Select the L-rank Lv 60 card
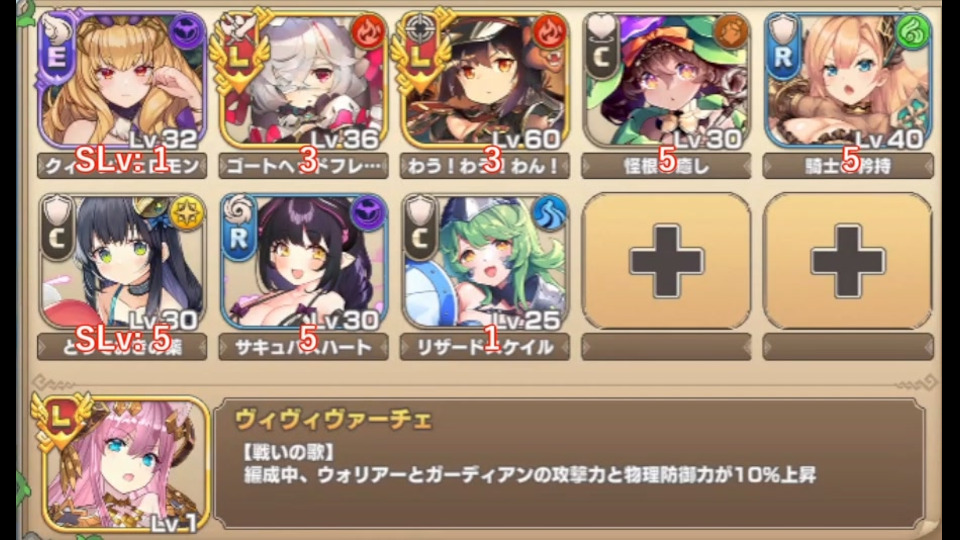Viewport: 960px width, 540px height. click(x=485, y=81)
